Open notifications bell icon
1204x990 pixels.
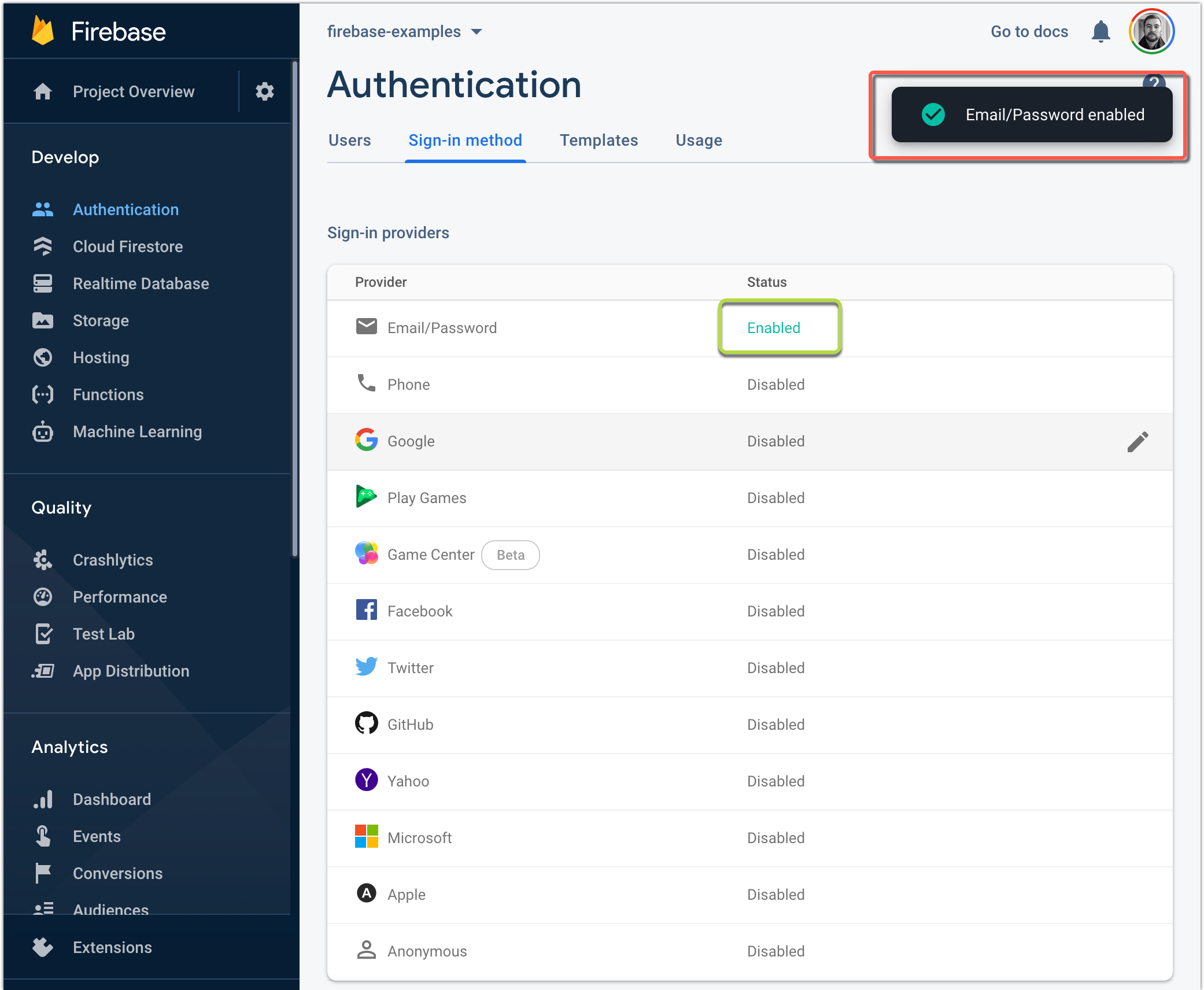tap(1101, 31)
